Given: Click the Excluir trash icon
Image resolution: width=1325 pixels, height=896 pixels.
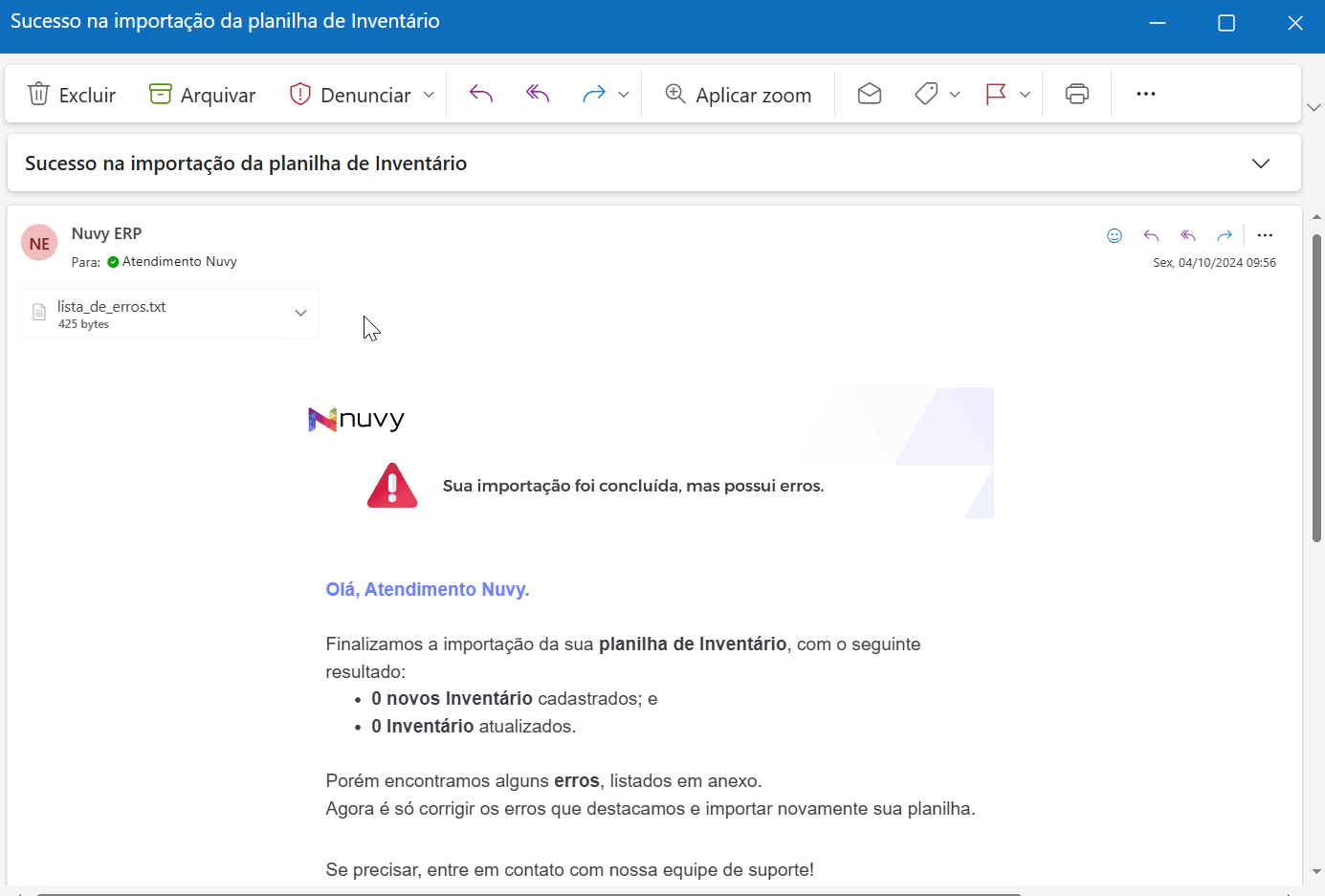Looking at the screenshot, I should (x=38, y=94).
